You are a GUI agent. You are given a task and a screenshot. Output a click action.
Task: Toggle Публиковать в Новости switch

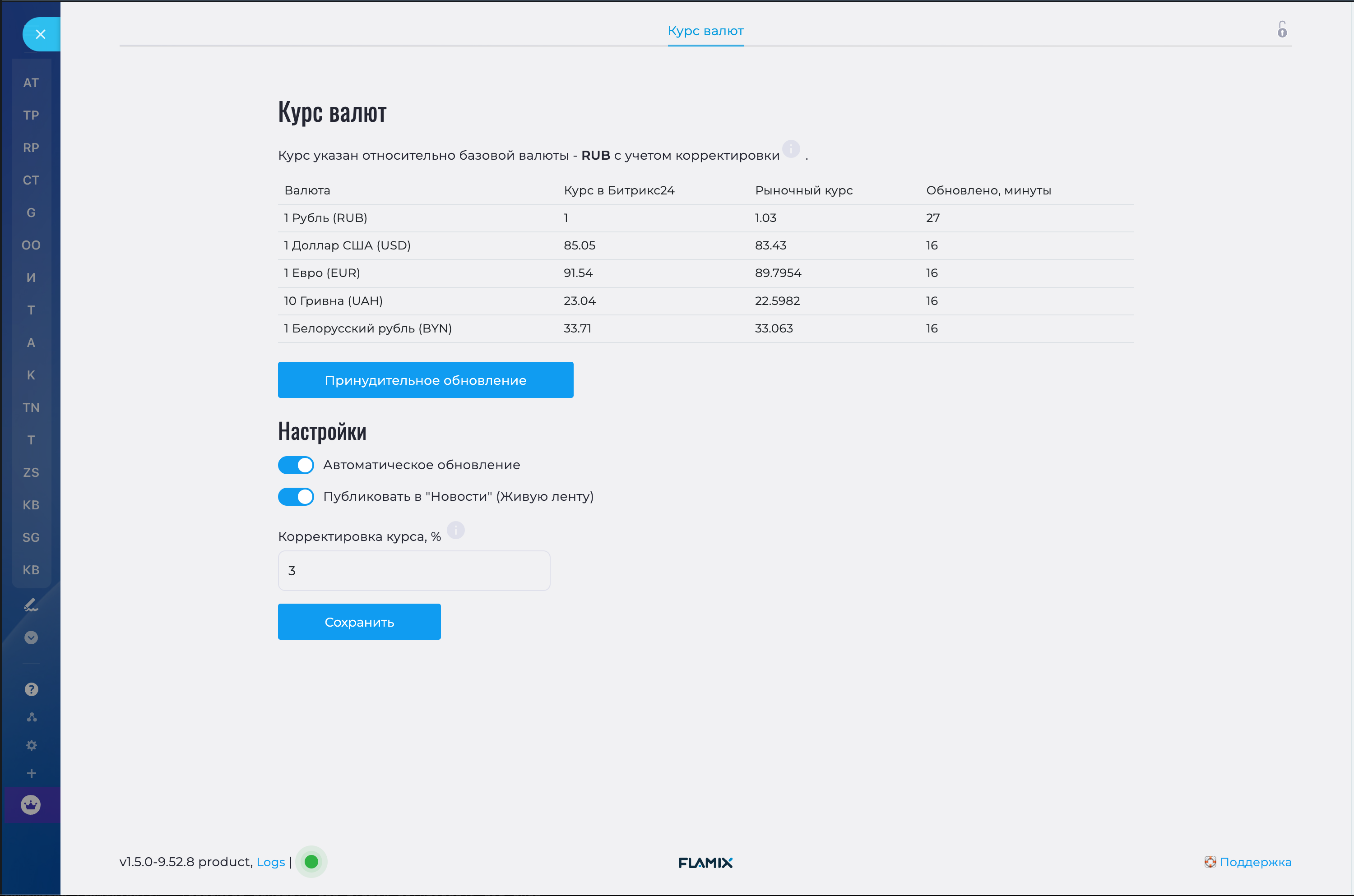pos(296,497)
